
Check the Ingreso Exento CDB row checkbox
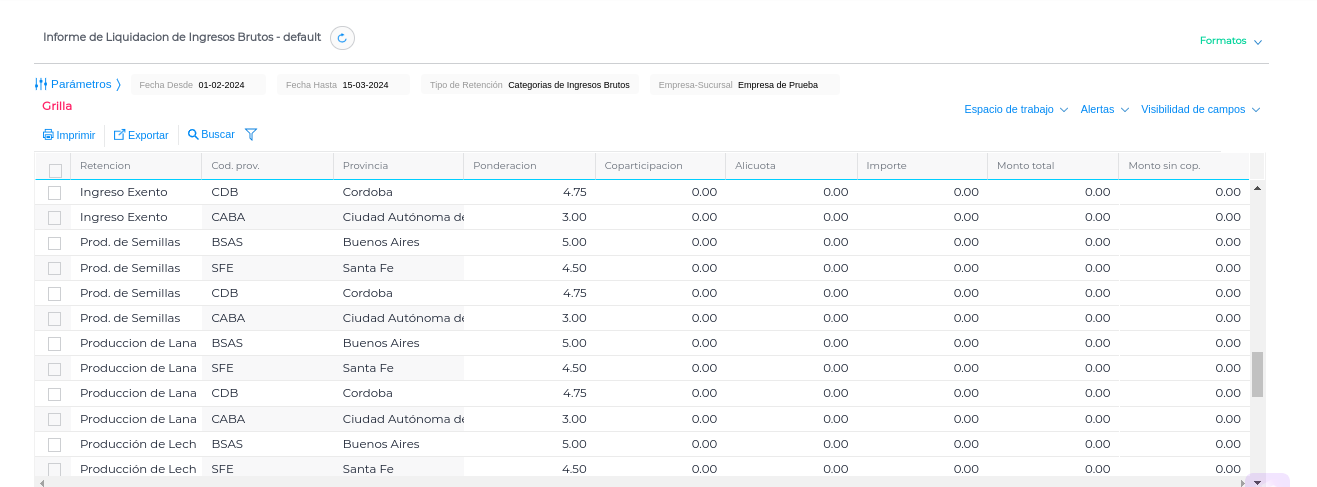click(x=55, y=192)
